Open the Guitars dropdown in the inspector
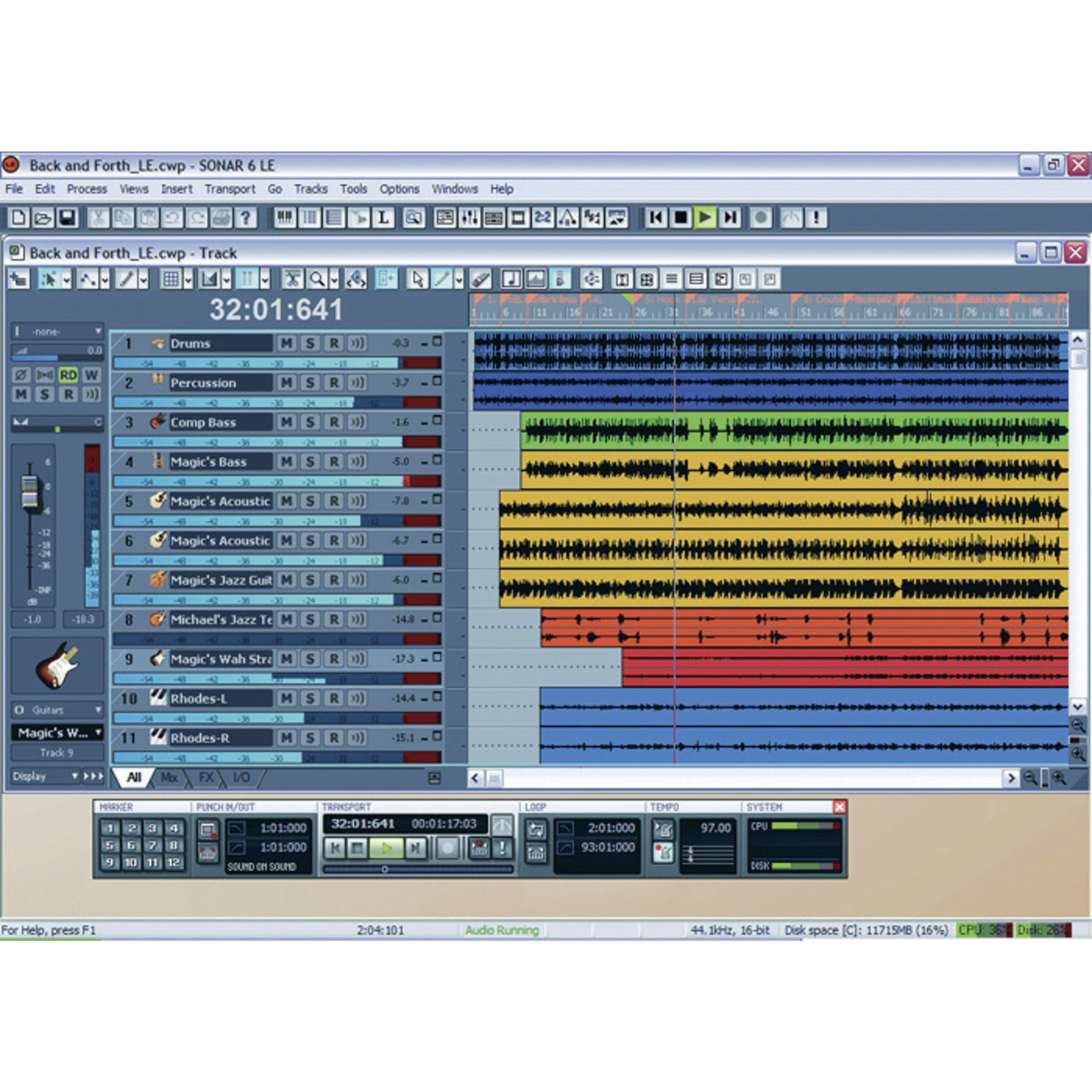 pos(57,709)
